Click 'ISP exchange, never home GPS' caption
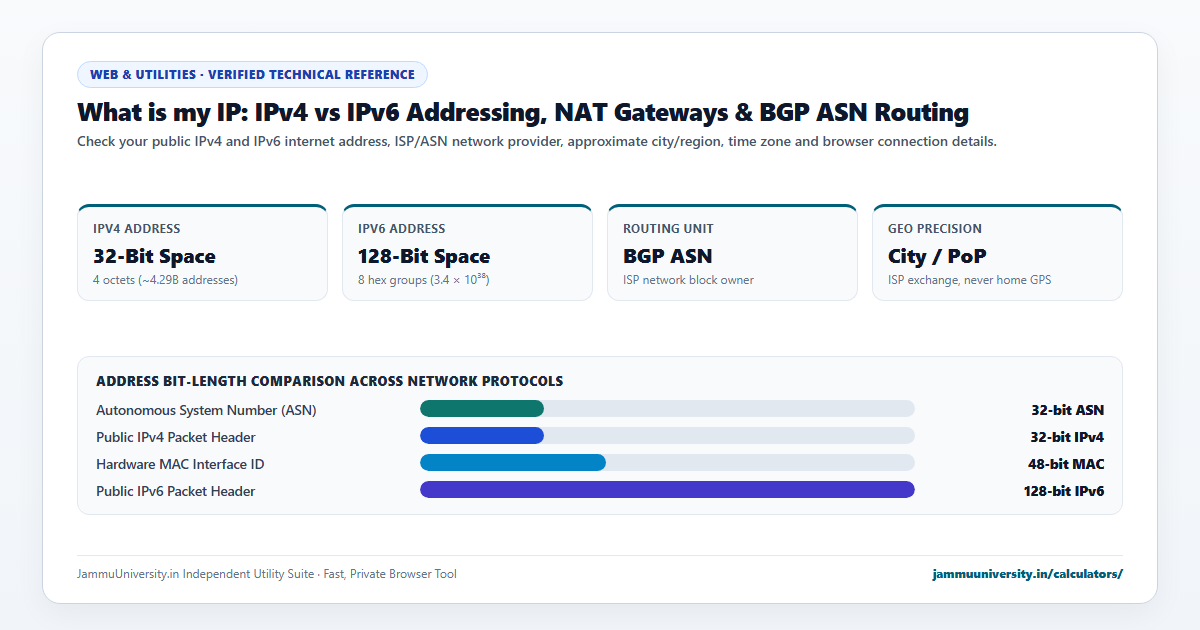 (969, 280)
